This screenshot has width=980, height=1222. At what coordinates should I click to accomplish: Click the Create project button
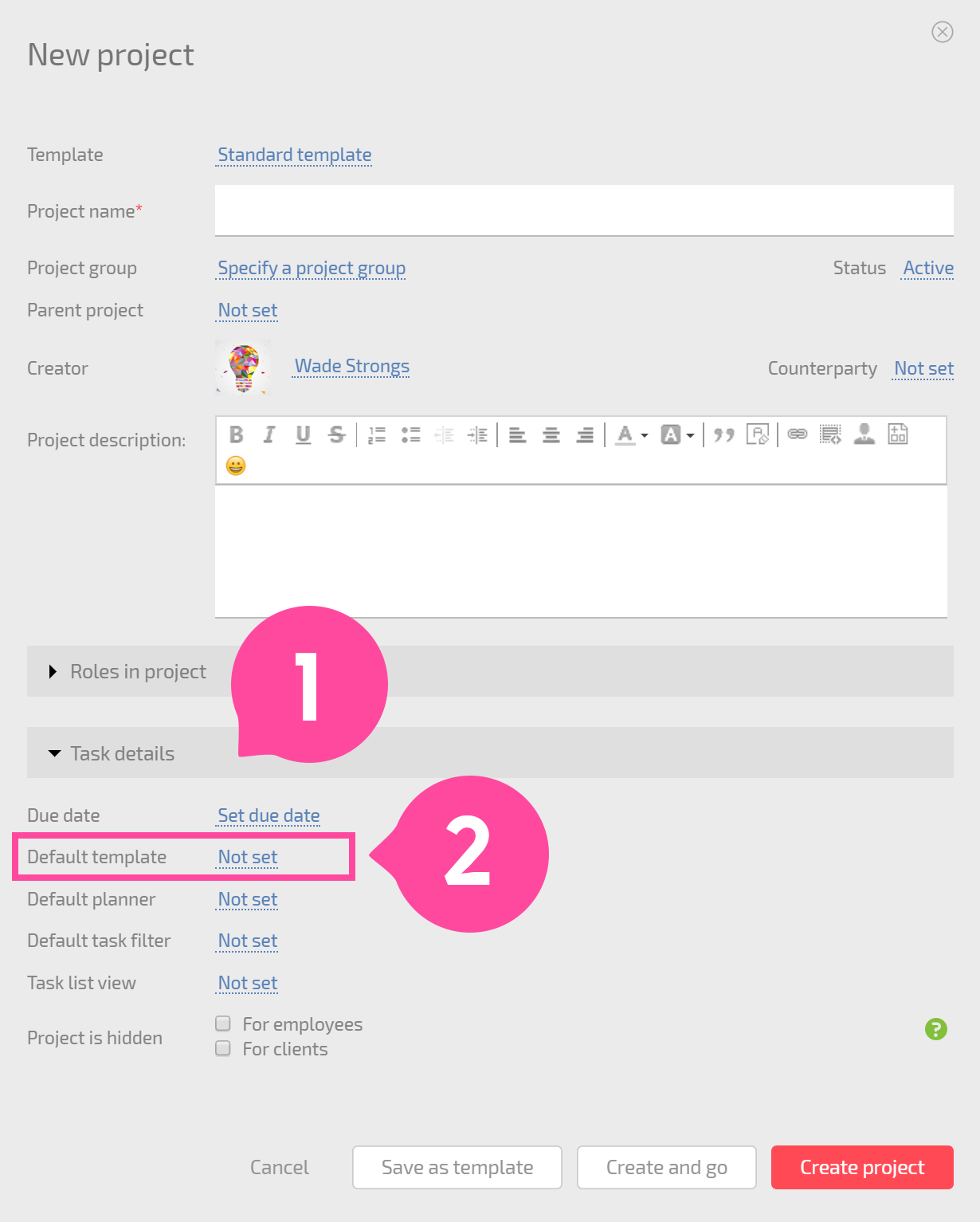tap(862, 1167)
